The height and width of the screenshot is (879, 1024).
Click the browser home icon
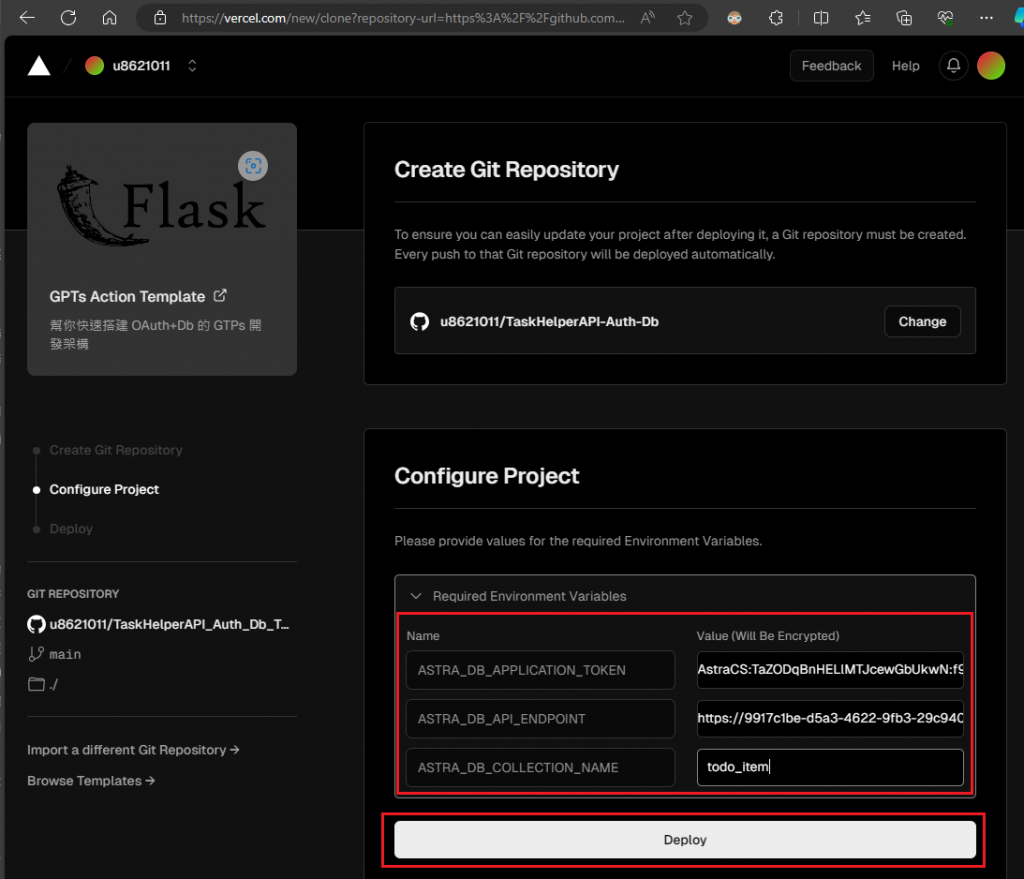coord(110,18)
